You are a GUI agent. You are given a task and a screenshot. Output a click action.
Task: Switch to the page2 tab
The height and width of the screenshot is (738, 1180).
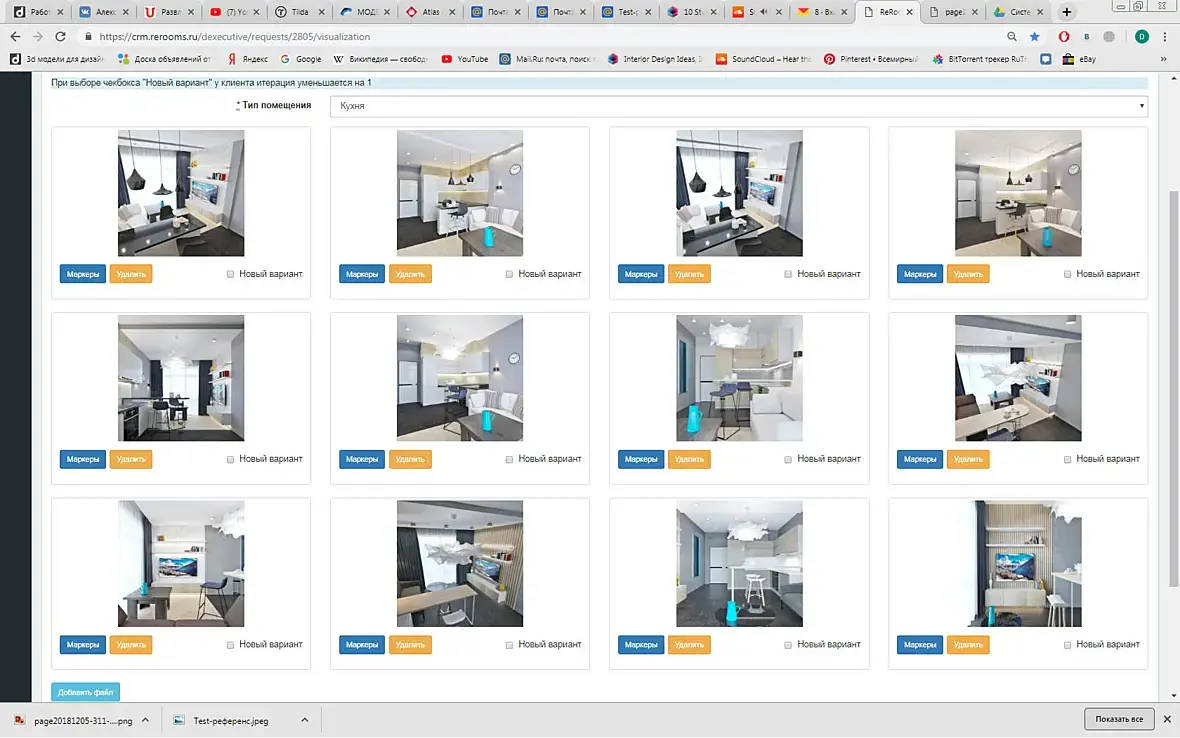[x=953, y=12]
